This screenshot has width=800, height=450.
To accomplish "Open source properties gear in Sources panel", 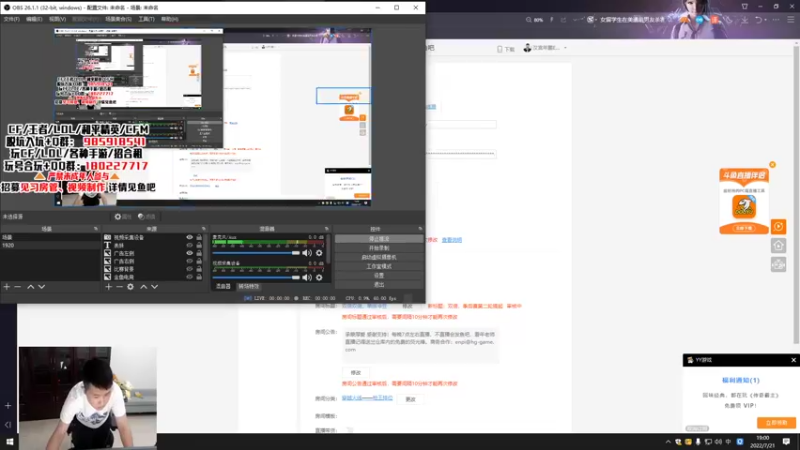I will click(x=131, y=287).
